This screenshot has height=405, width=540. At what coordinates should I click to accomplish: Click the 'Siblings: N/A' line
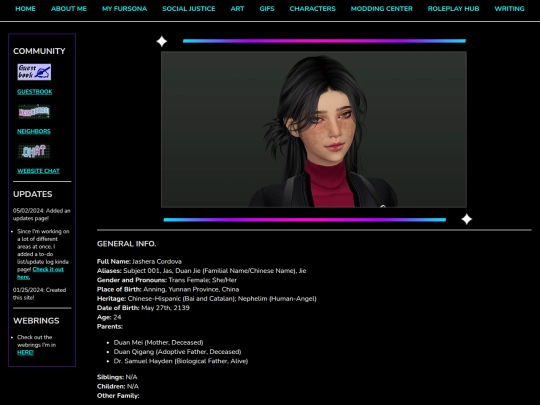tap(117, 377)
